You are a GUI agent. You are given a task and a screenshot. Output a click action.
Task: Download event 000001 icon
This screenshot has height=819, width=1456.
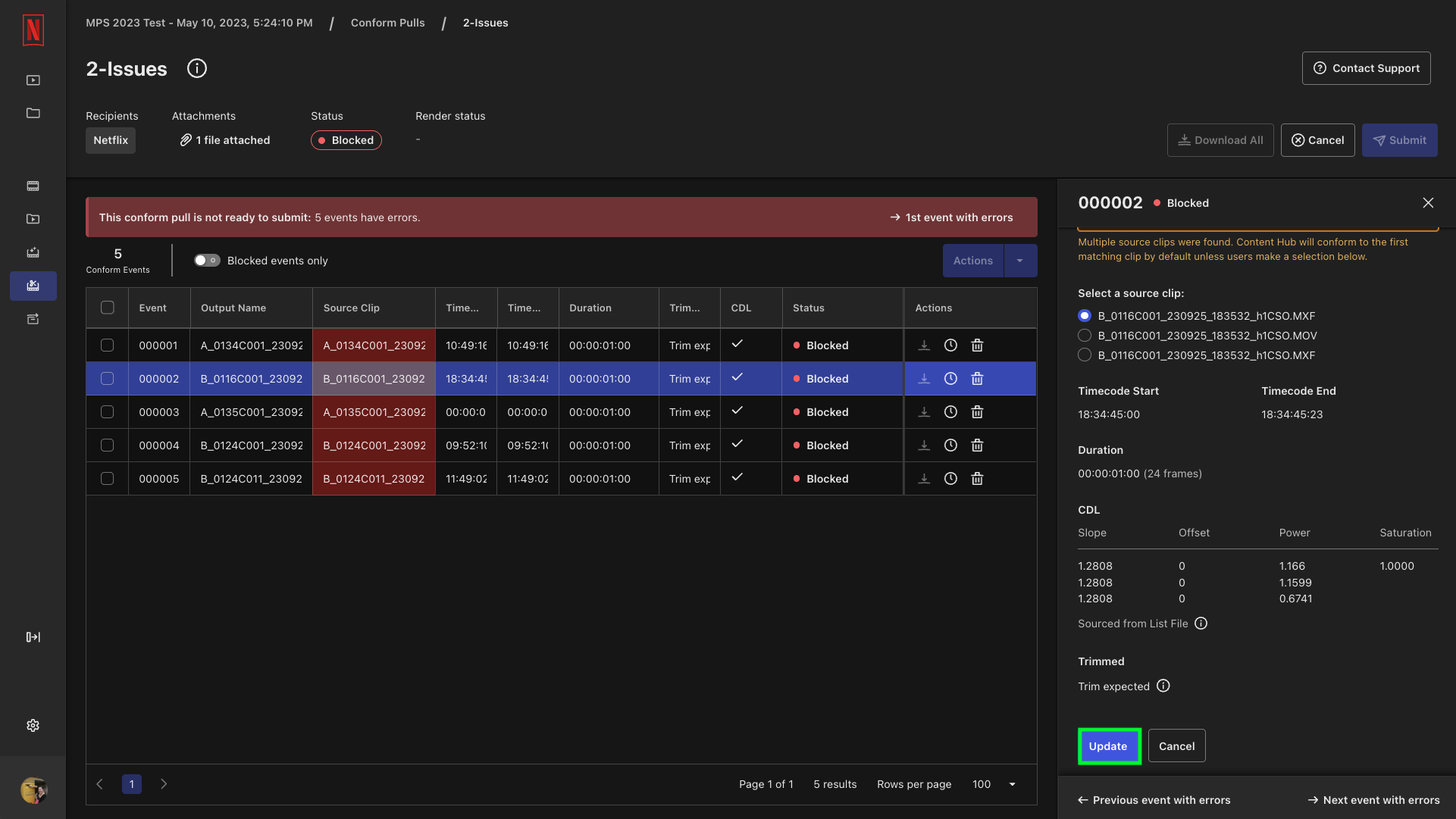[924, 345]
